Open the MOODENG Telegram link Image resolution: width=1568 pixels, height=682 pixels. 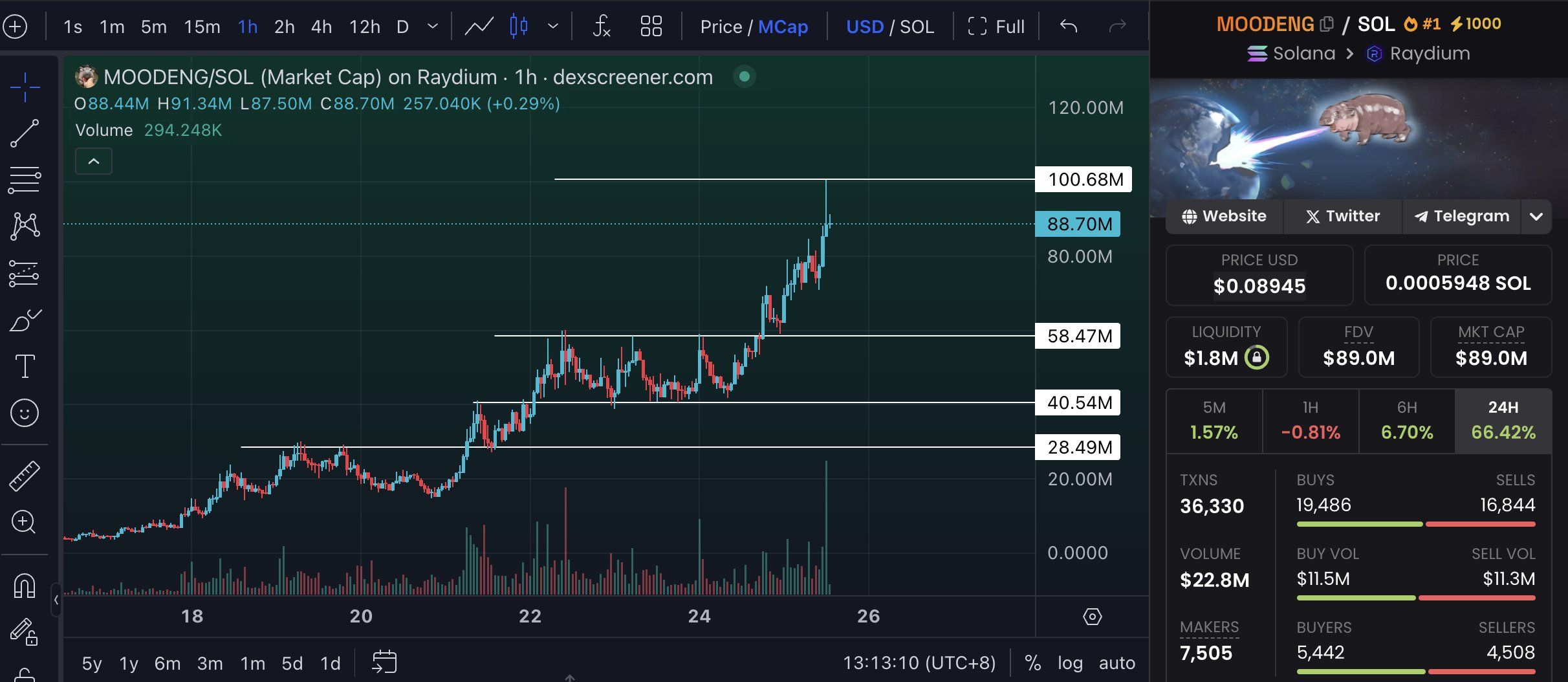1462,216
